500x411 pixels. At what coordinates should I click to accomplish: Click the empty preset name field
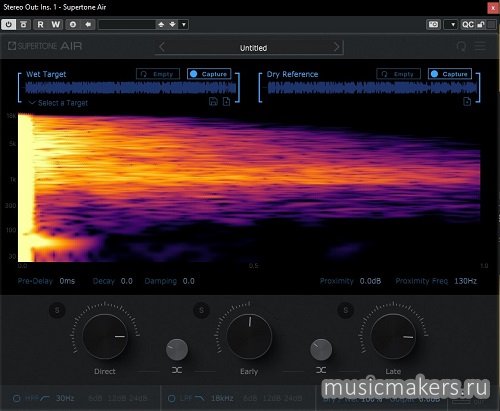[127, 24]
